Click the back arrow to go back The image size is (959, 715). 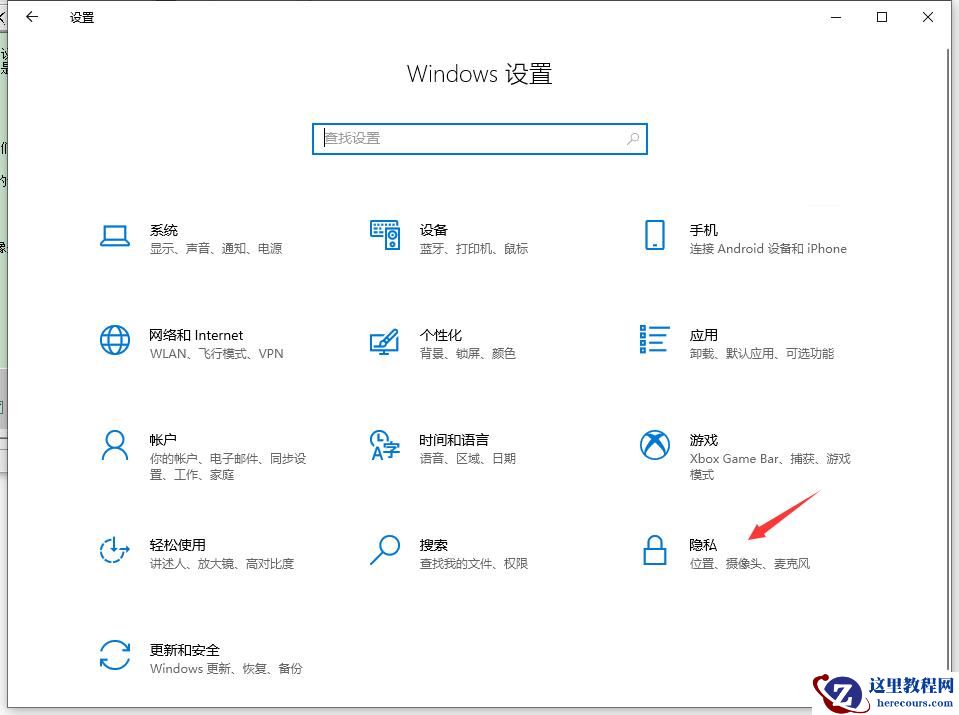(x=33, y=17)
